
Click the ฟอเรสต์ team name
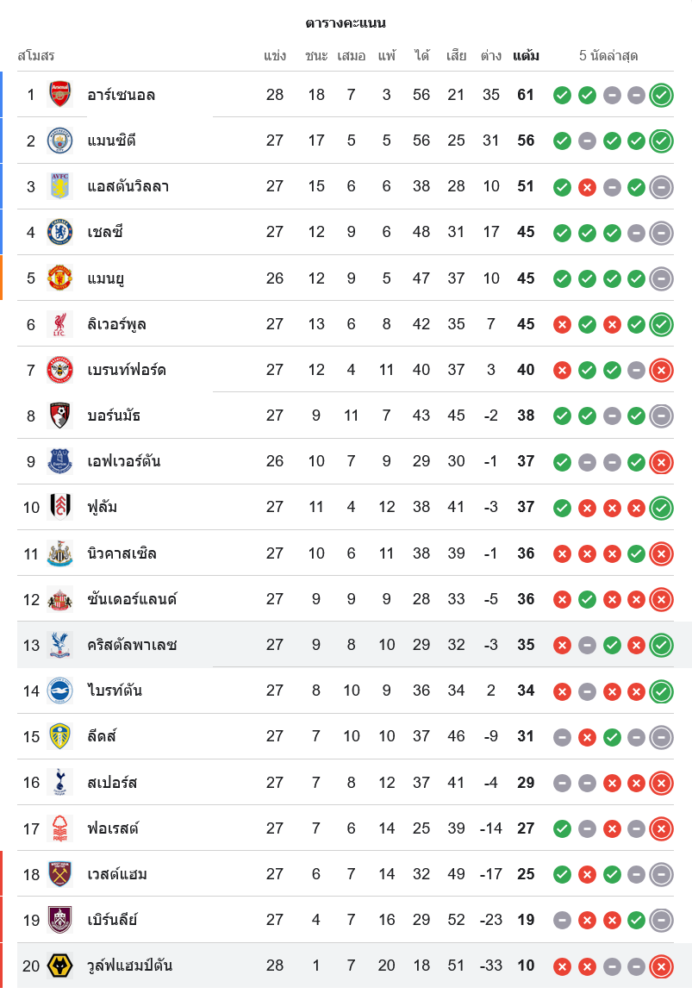[x=113, y=828]
